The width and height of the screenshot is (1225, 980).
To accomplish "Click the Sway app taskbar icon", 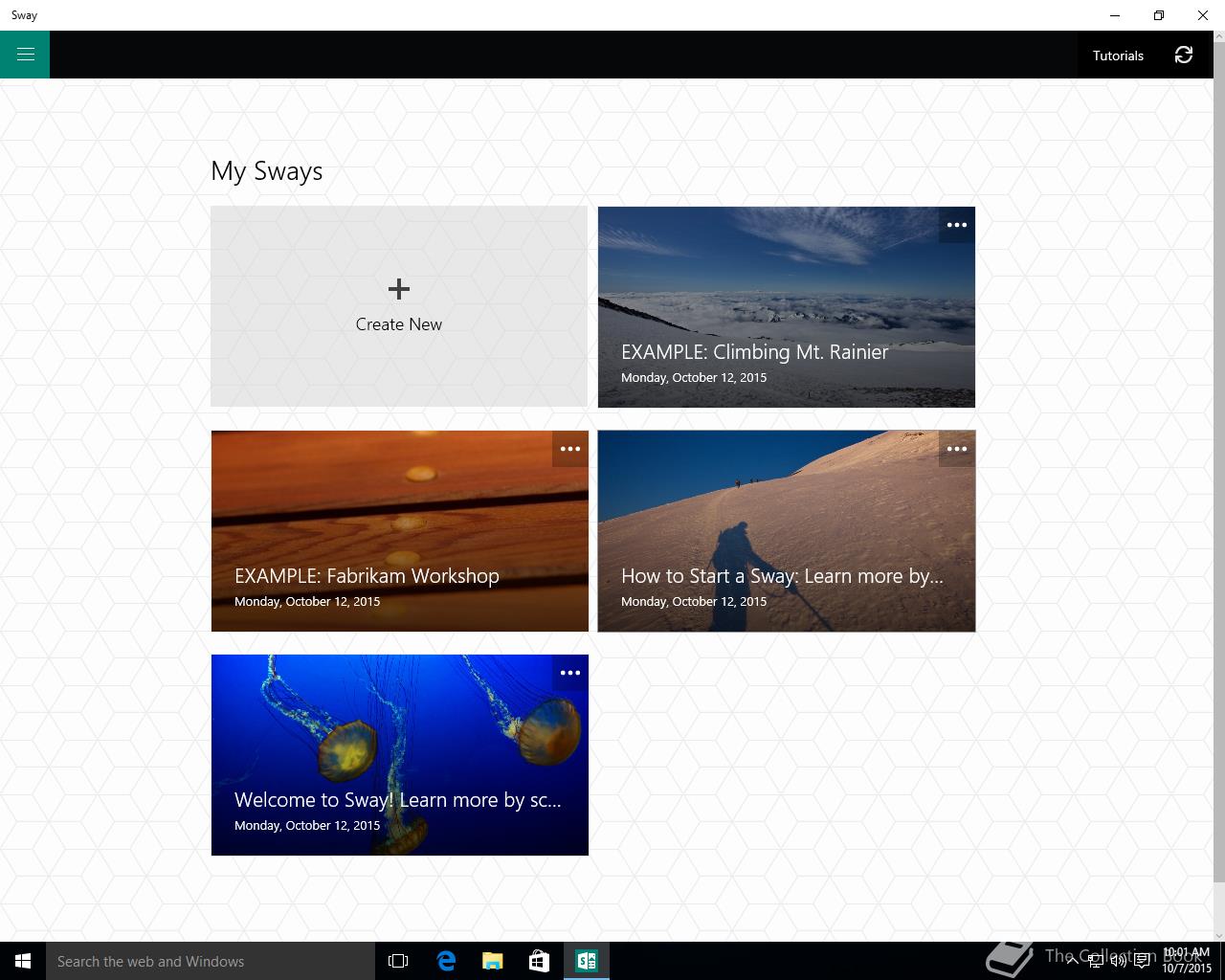I will coord(587,961).
